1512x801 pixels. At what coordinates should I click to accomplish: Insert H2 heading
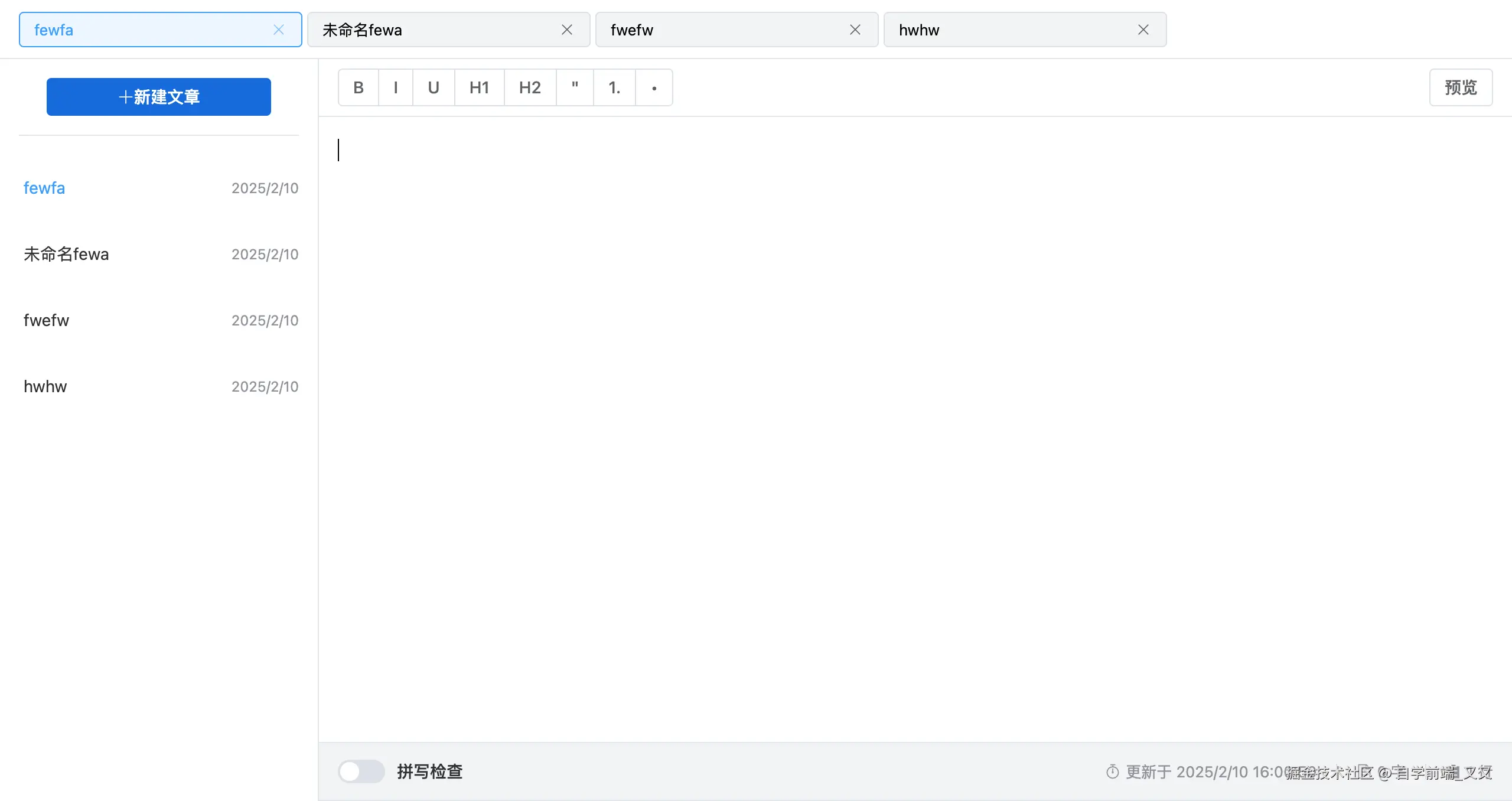pos(530,87)
